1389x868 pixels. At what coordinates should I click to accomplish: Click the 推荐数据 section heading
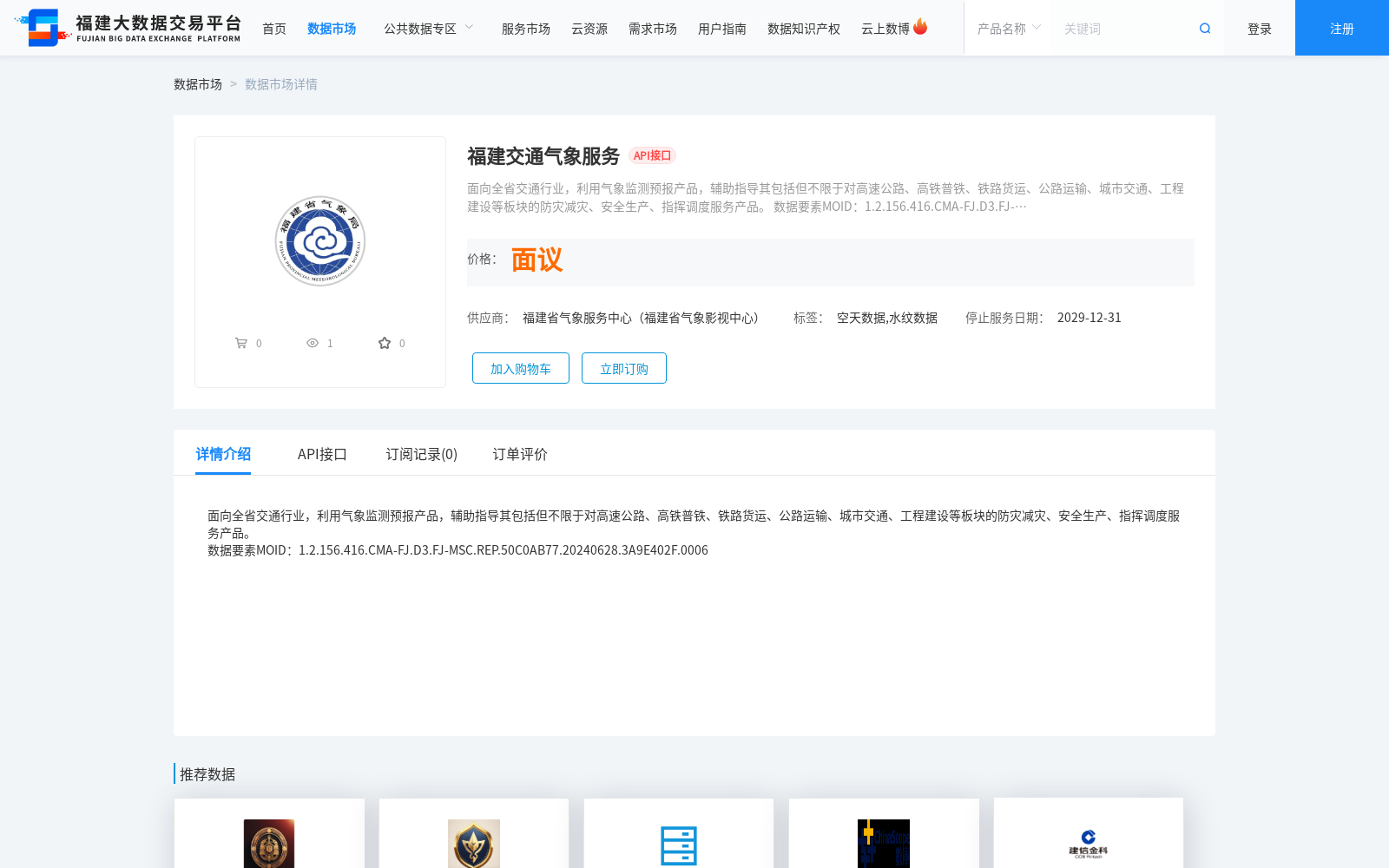click(x=207, y=774)
